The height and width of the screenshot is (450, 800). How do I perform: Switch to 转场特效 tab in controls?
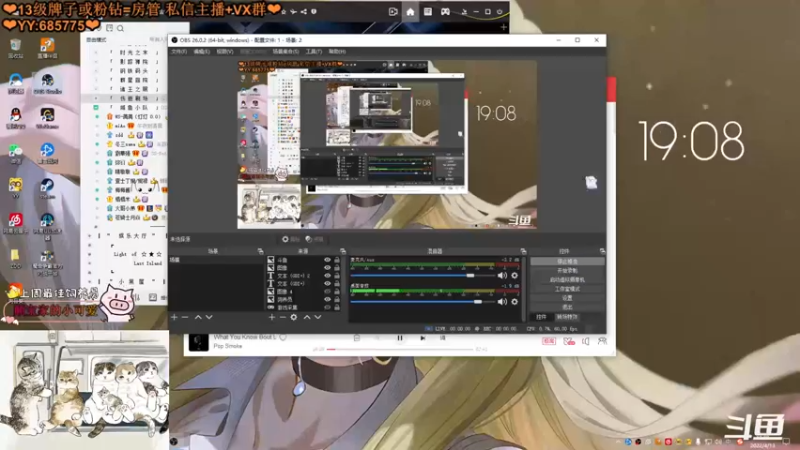coord(567,317)
